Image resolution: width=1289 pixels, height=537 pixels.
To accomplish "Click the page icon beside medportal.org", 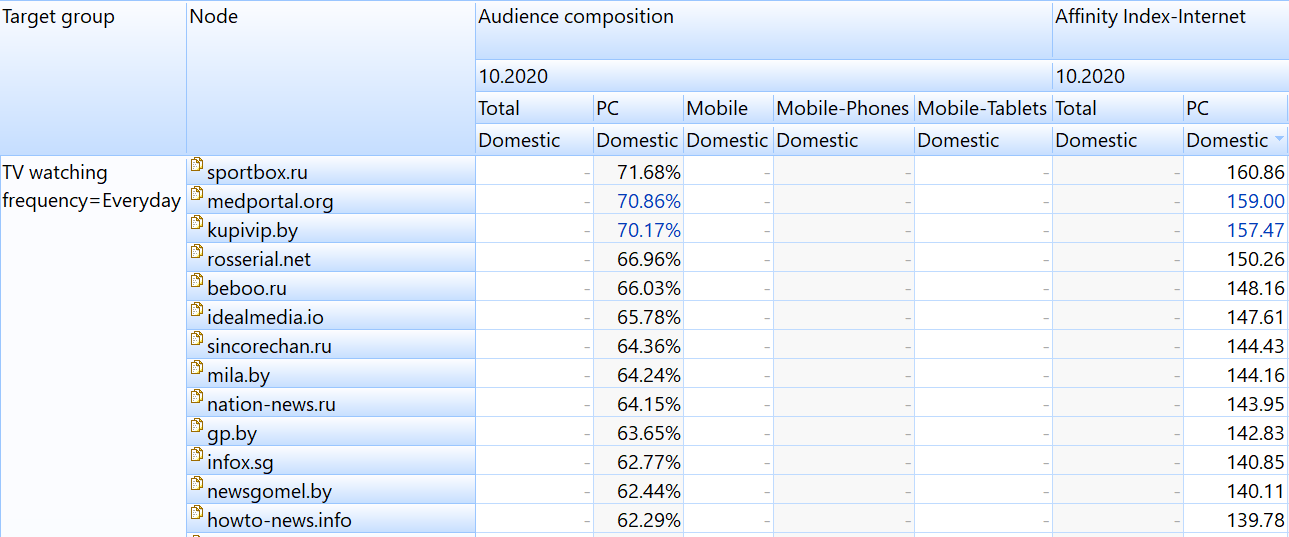I will pos(197,194).
